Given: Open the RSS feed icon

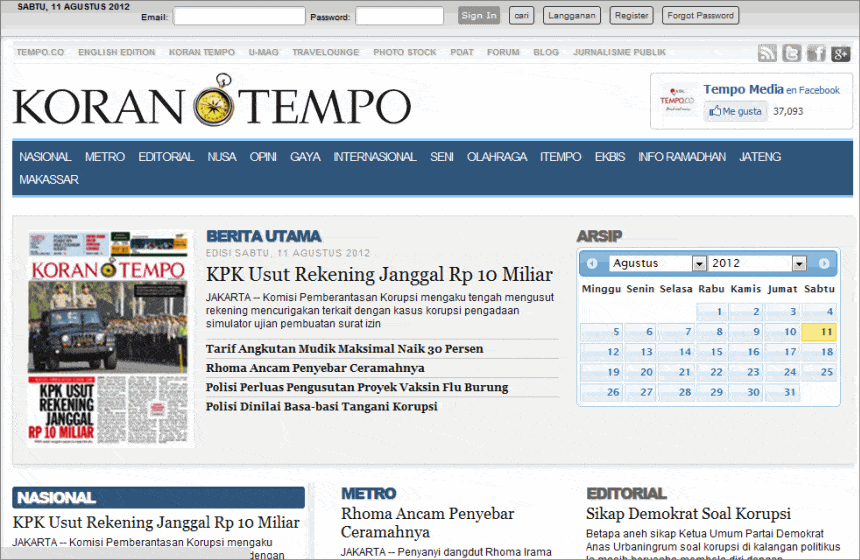Looking at the screenshot, I should click(x=767, y=53).
